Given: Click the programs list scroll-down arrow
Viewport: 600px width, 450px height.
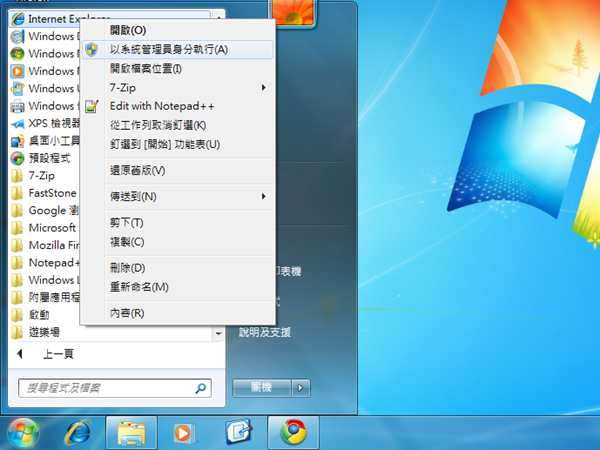Looking at the screenshot, I should [x=218, y=334].
